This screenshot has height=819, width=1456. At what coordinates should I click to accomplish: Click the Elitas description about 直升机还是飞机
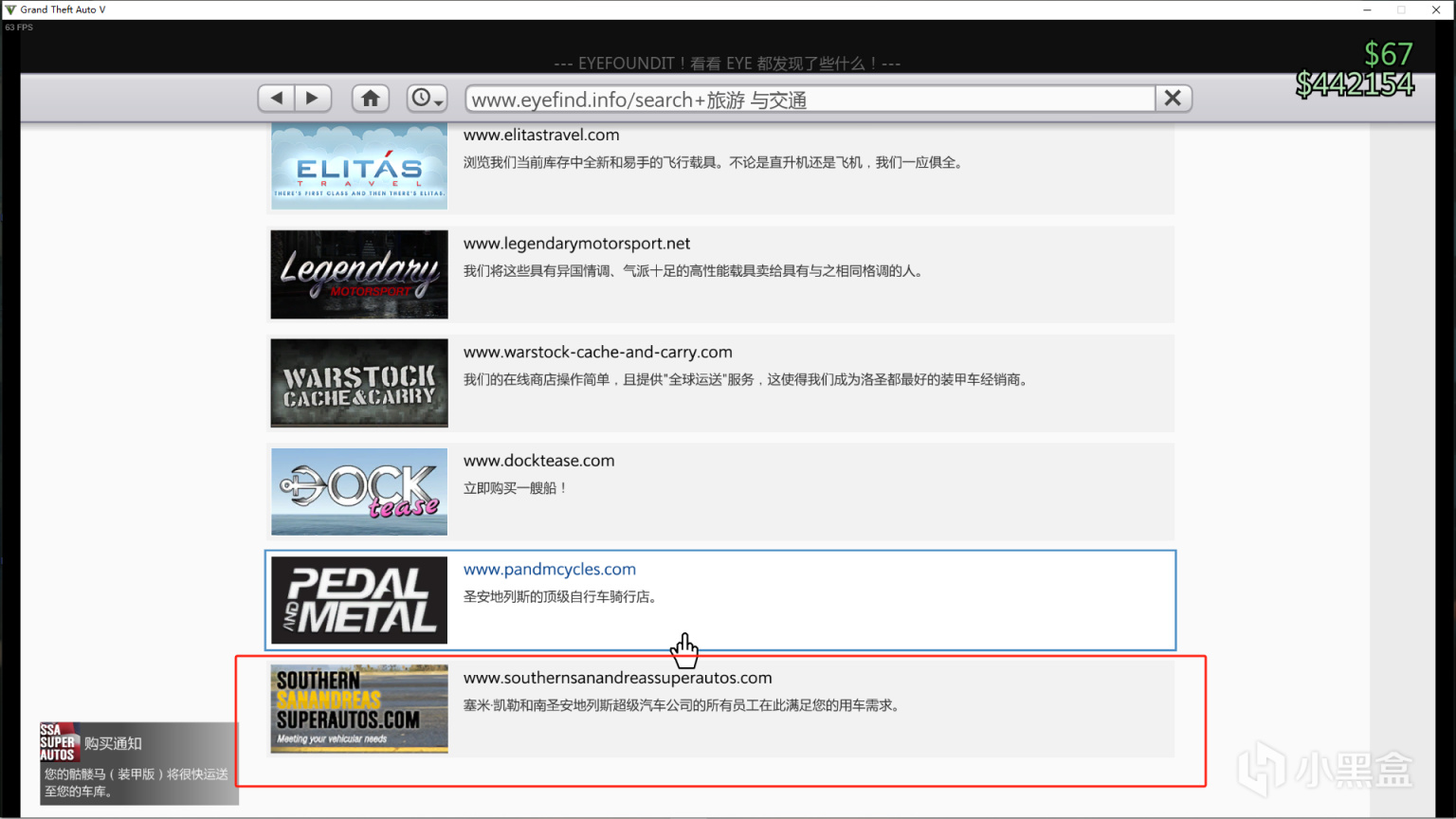point(716,162)
